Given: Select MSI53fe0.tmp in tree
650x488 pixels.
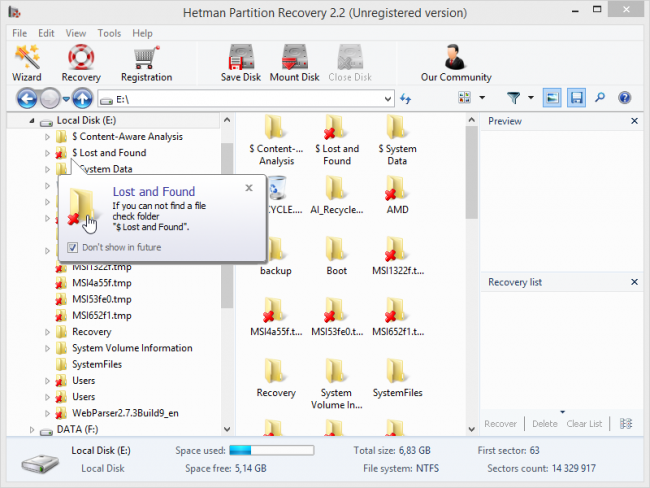Looking at the screenshot, I should point(102,299).
